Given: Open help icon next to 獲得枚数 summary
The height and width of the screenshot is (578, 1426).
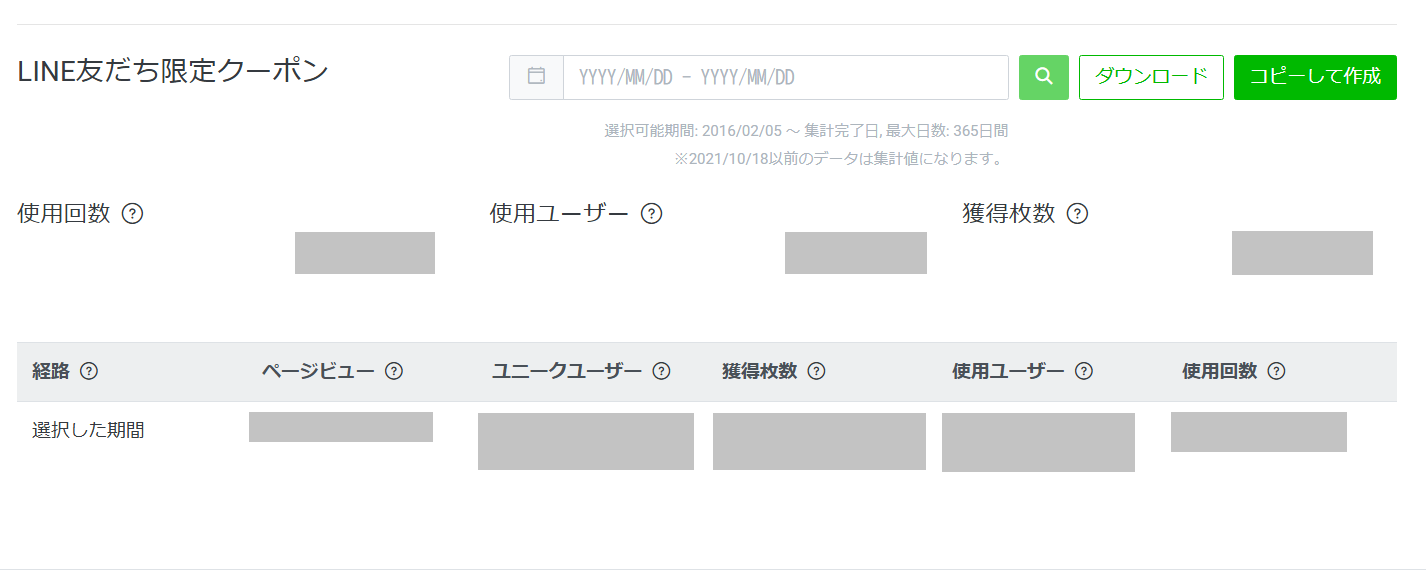Looking at the screenshot, I should (1077, 213).
